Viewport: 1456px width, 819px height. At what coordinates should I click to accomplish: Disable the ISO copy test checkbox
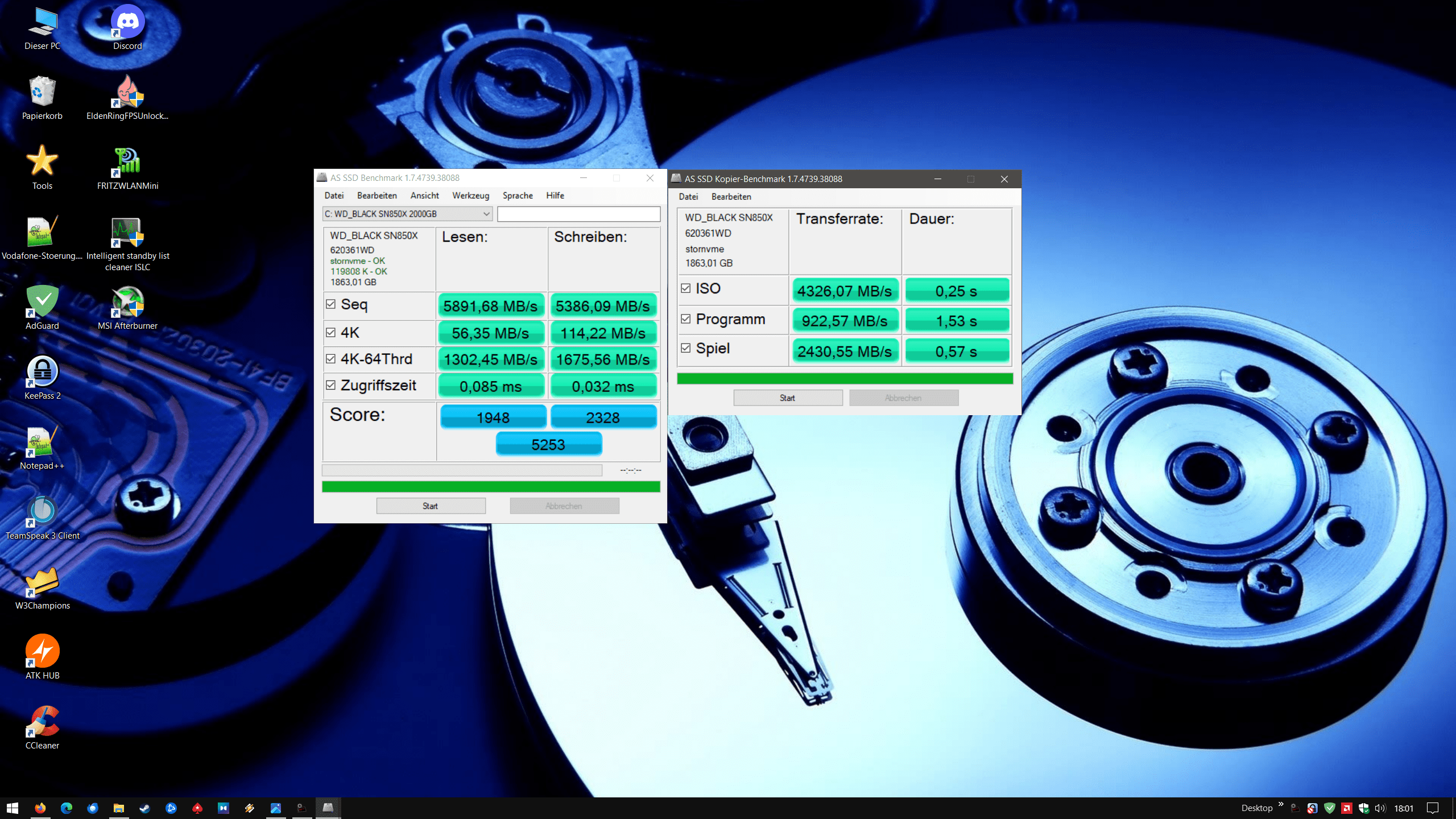point(686,288)
